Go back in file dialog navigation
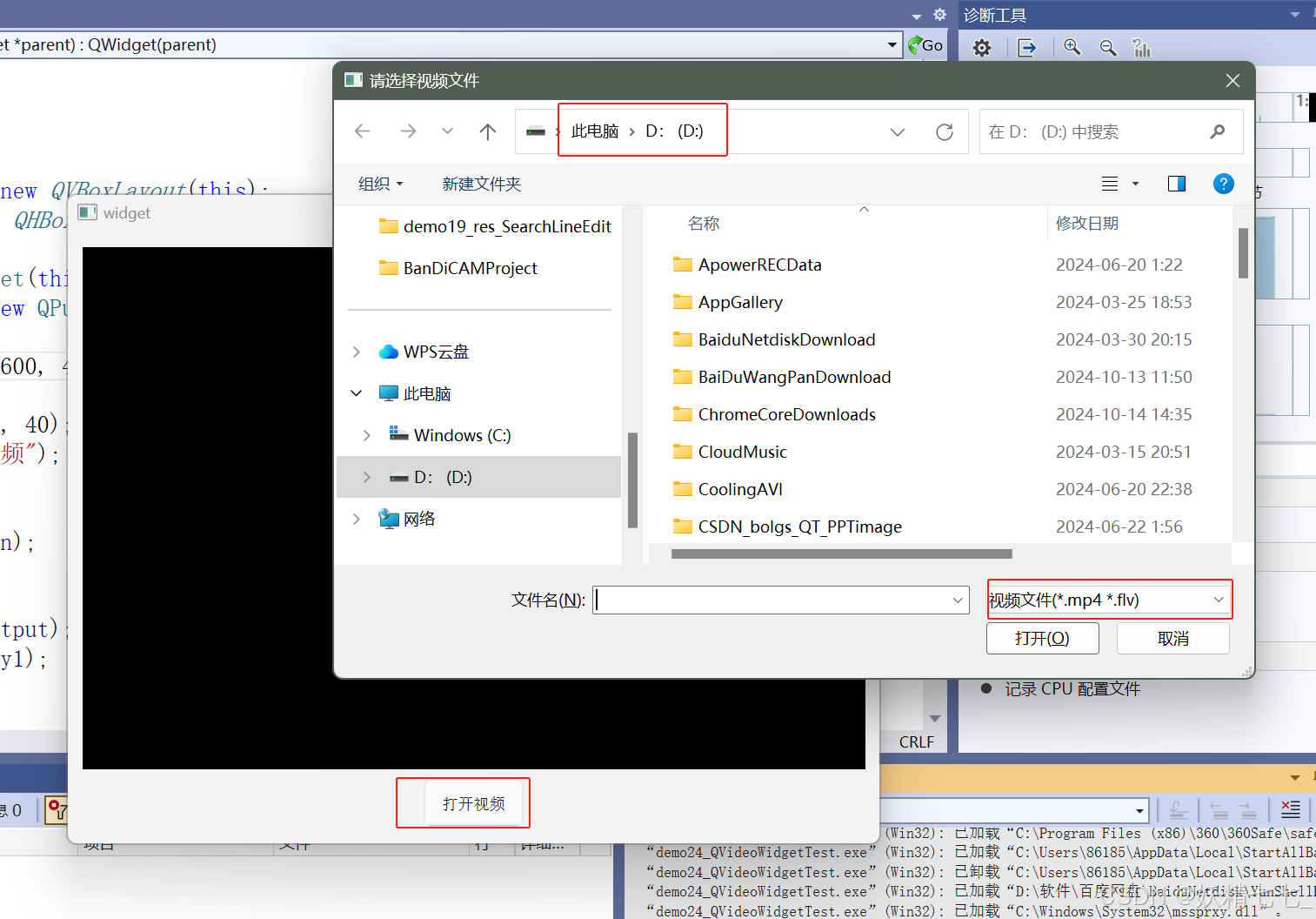 tap(363, 131)
